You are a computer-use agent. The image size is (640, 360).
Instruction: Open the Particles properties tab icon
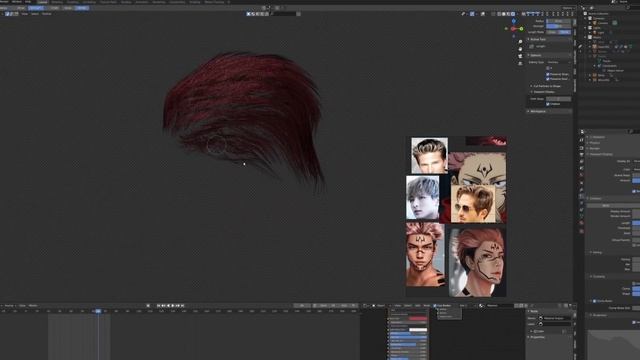point(582,196)
